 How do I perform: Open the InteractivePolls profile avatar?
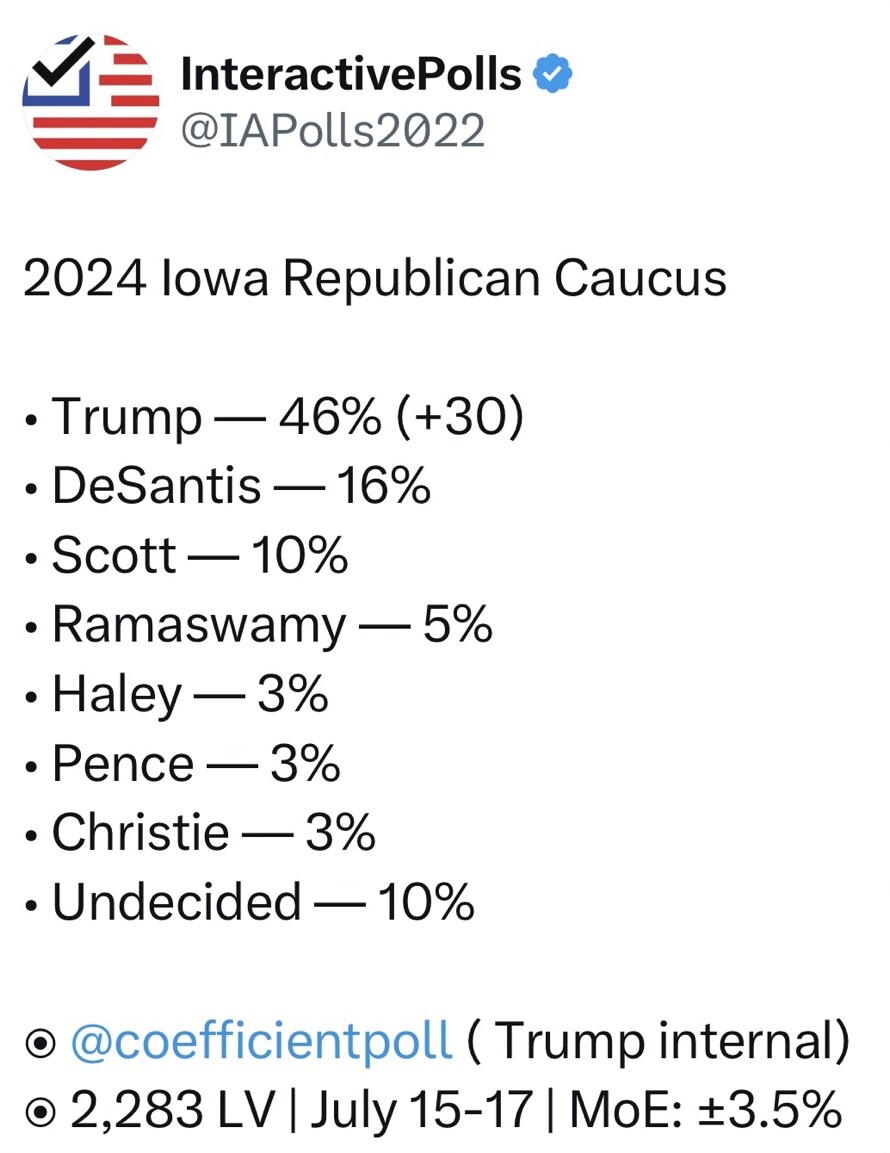91,102
